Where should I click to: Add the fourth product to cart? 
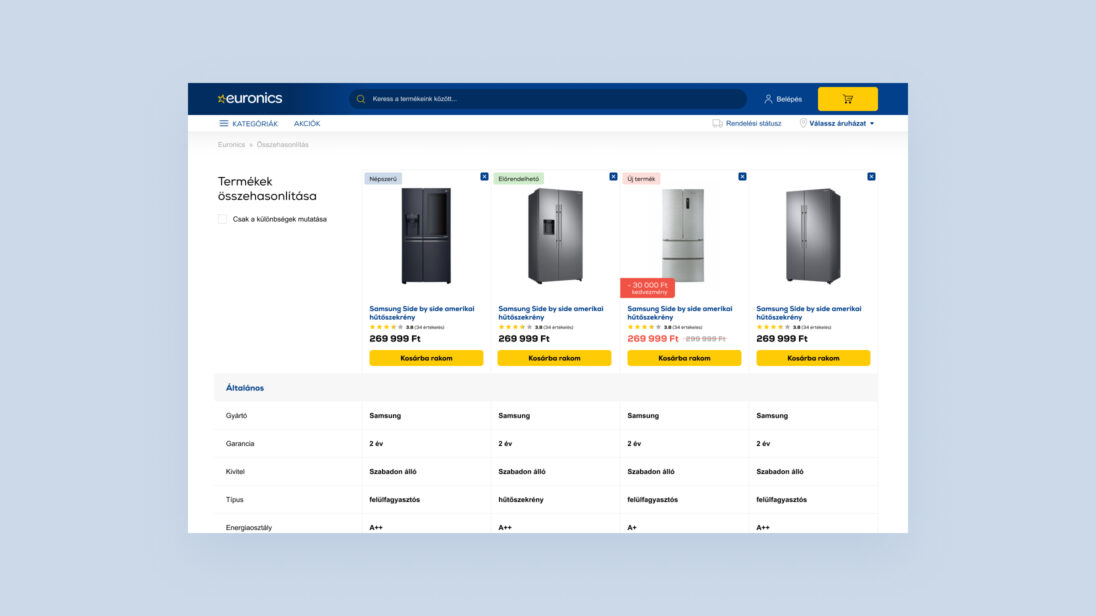[x=813, y=358]
